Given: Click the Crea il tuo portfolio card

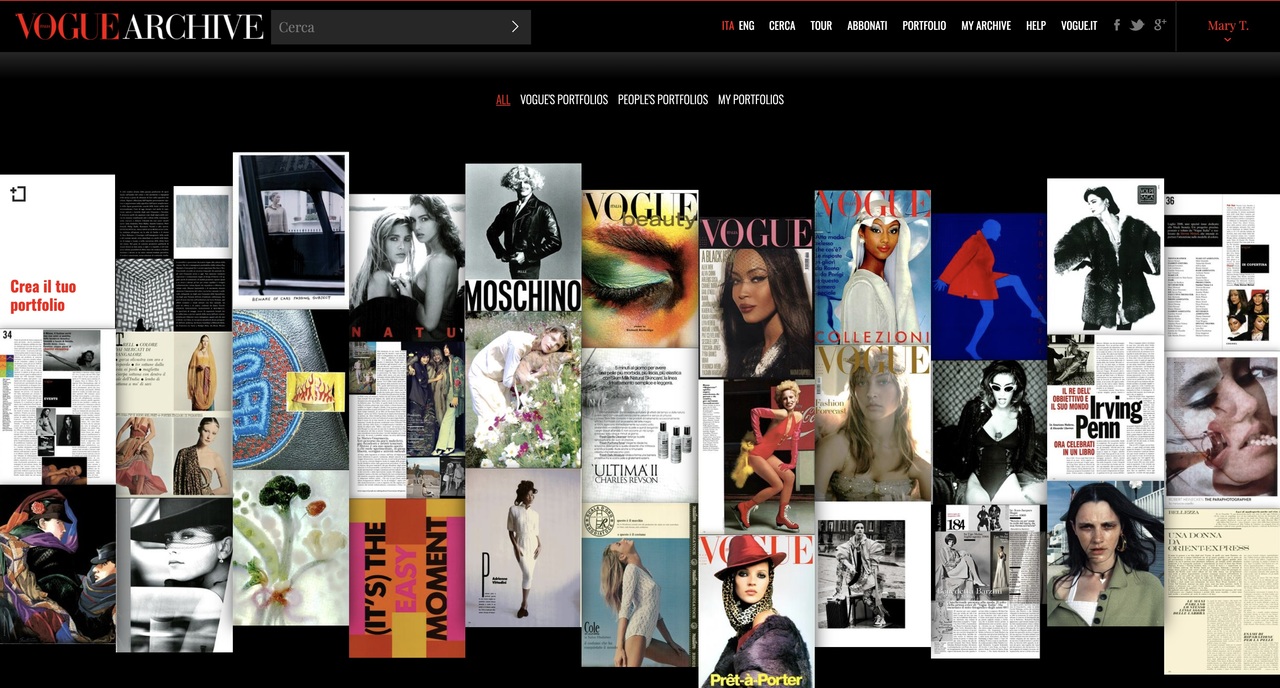Looking at the screenshot, I should point(57,251).
